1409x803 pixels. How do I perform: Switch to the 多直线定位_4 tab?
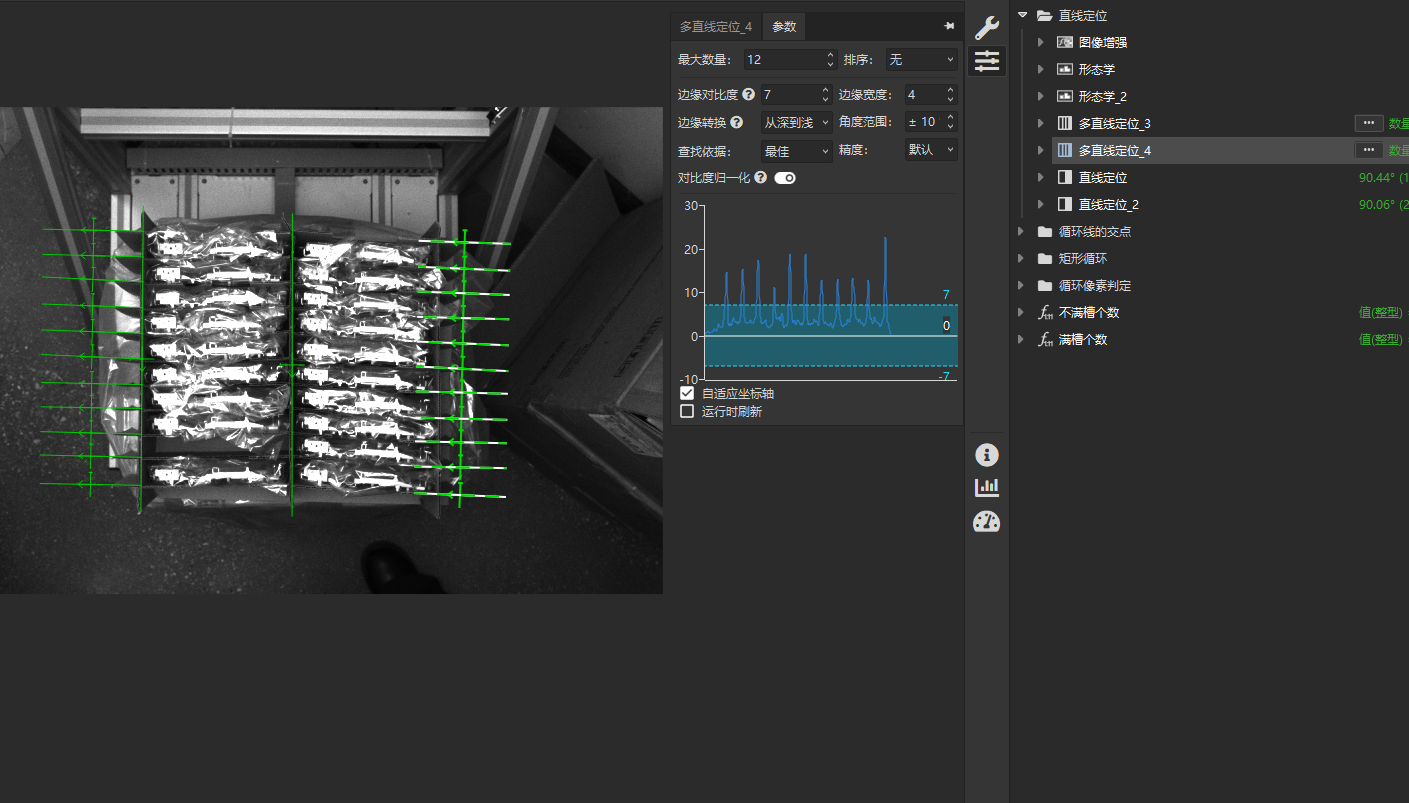(x=715, y=27)
